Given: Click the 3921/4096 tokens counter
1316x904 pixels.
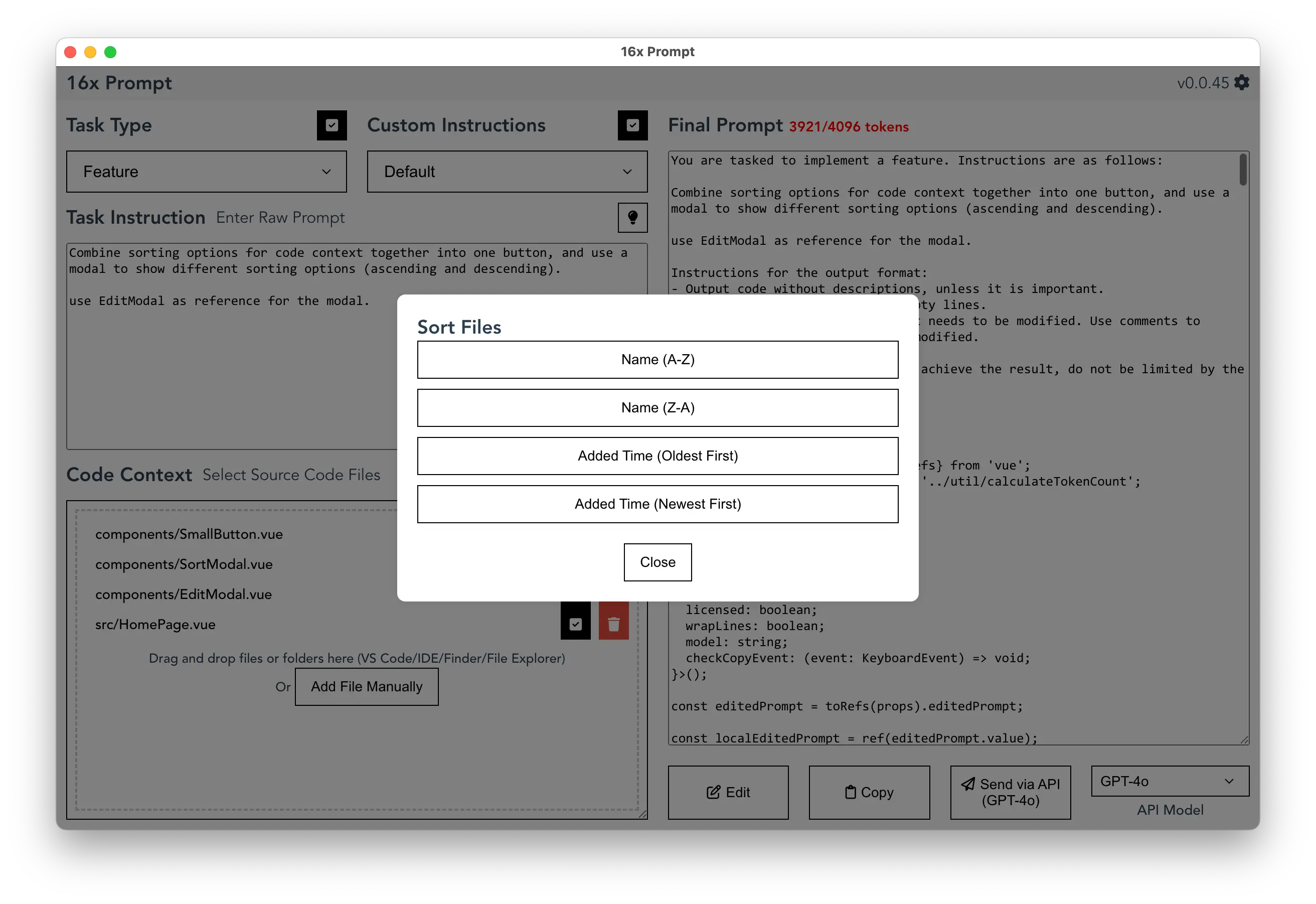Looking at the screenshot, I should click(849, 126).
